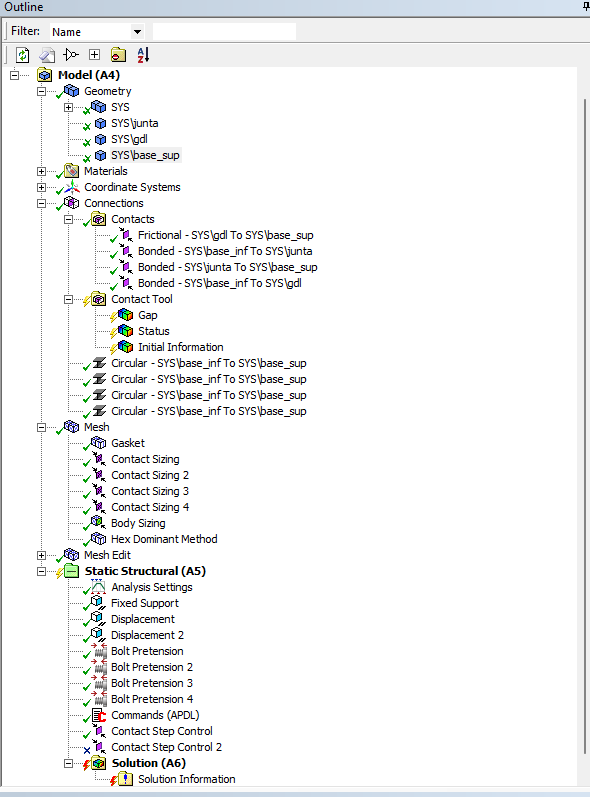This screenshot has height=797, width=590.
Task: Click the A-Z sort toolbar icon
Action: coord(143,54)
